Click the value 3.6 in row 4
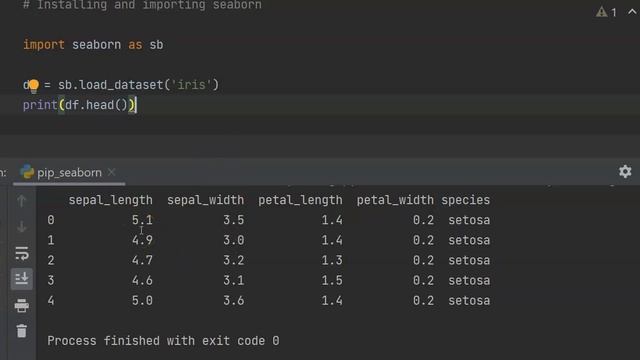This screenshot has width=640, height=360. click(x=233, y=301)
